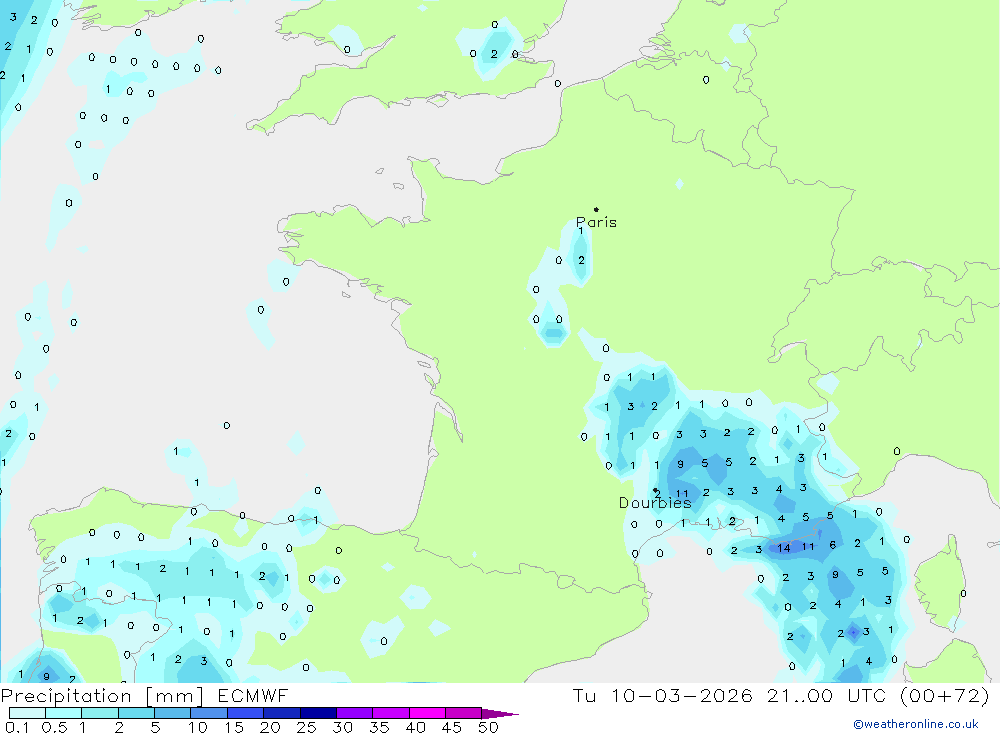1000x733 pixels.
Task: Select the 35–40 mm legend color swatch
Action: (x=390, y=713)
